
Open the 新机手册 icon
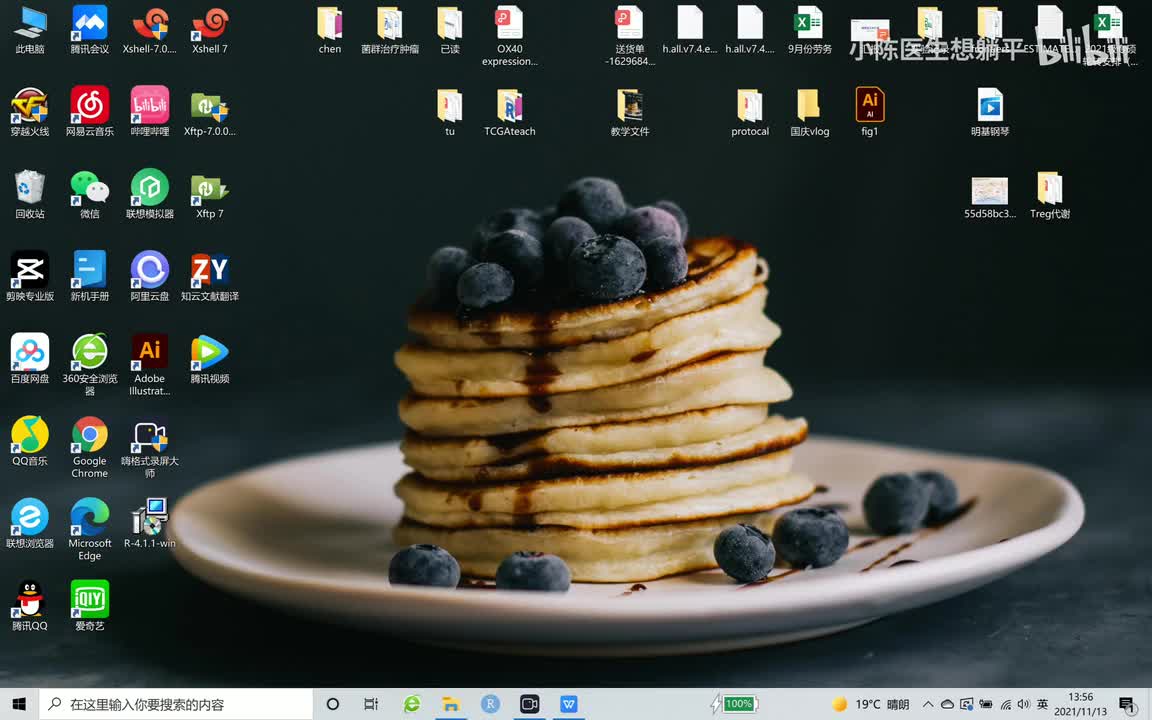(x=90, y=277)
